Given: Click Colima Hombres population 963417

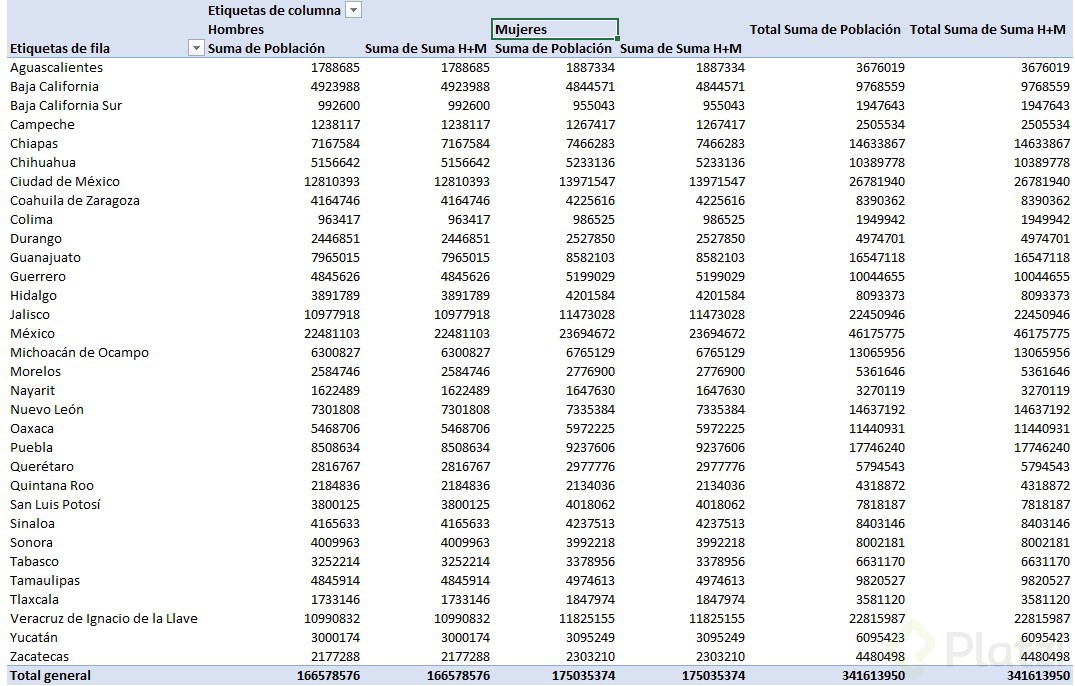Looking at the screenshot, I should coord(339,220).
